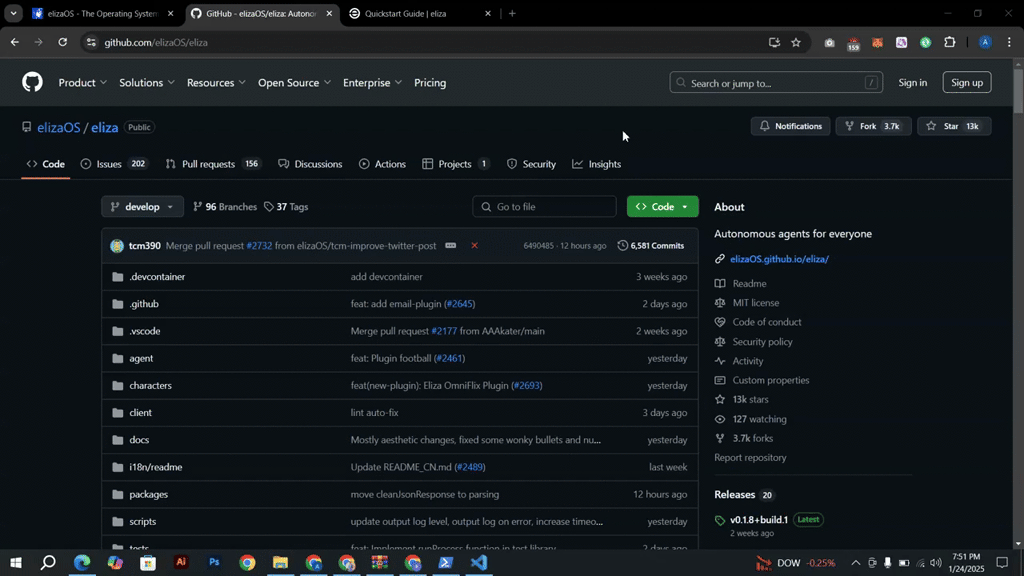This screenshot has height=576, width=1024.
Task: Focus the Search or jump to field
Action: (776, 82)
